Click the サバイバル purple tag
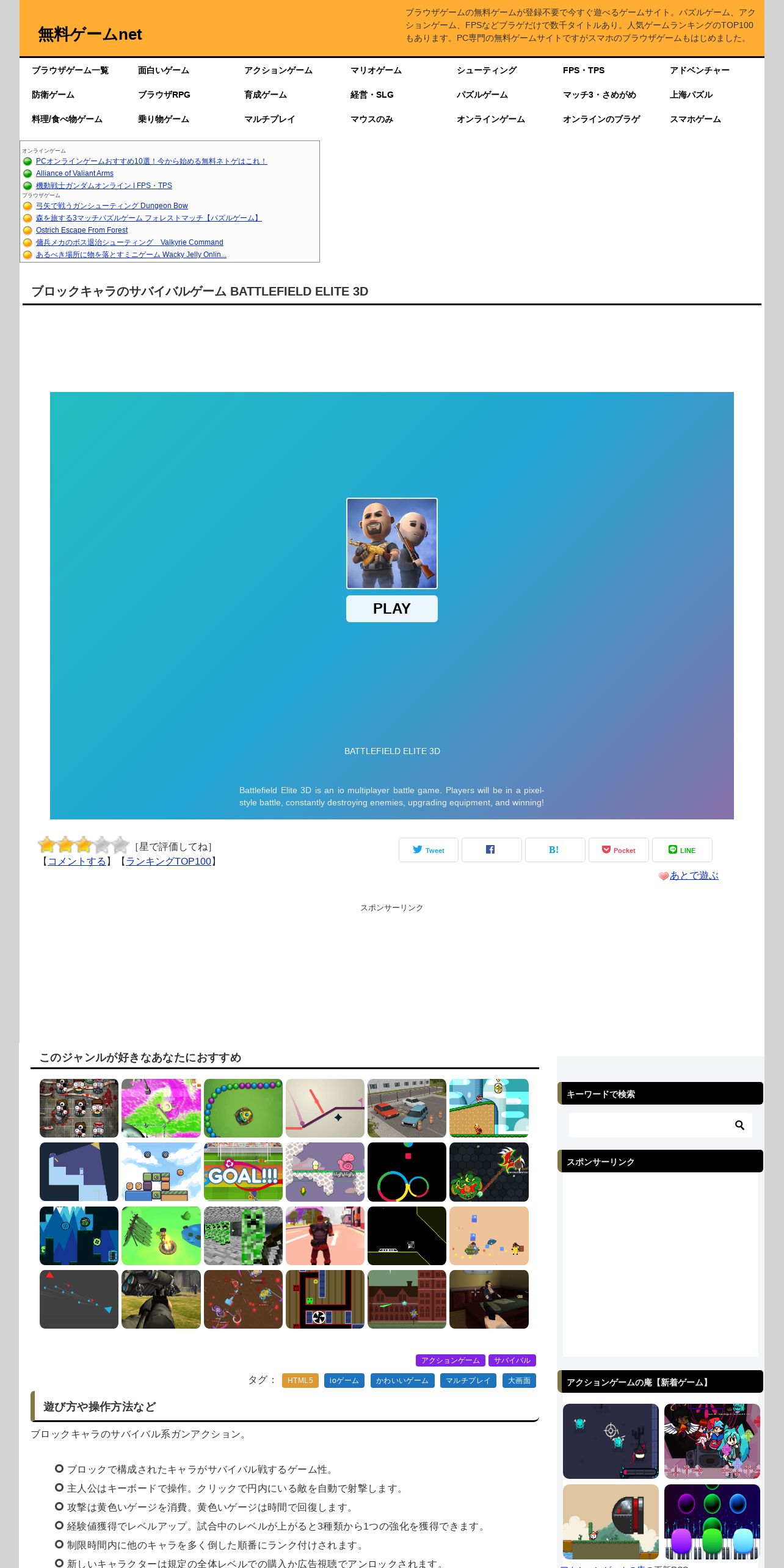 click(x=512, y=1360)
